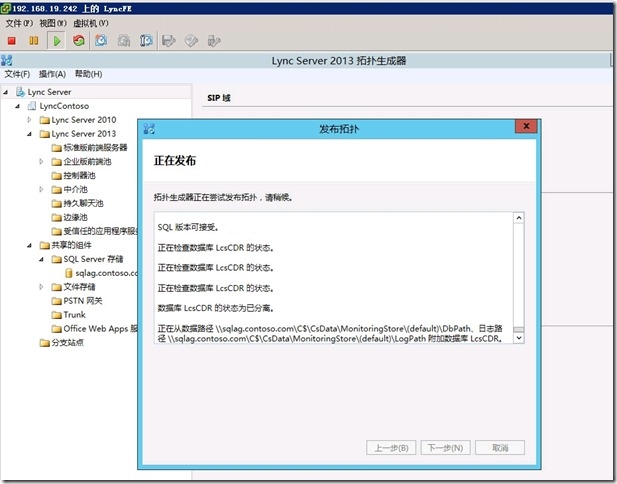Click the CD/DVD drive connect icon
The image size is (617, 484).
[191, 41]
